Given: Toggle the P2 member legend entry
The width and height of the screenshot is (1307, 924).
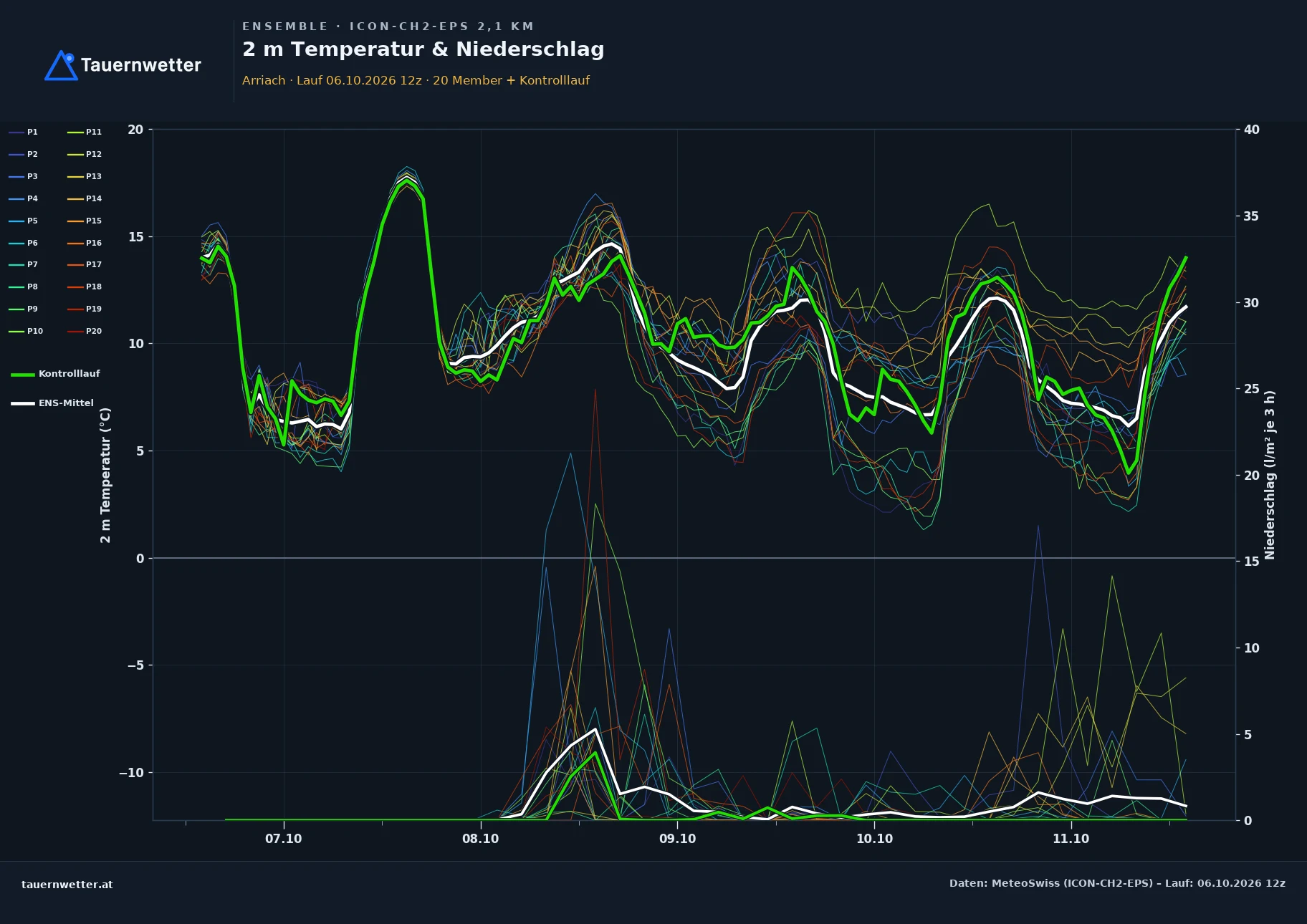Looking at the screenshot, I should point(23,154).
